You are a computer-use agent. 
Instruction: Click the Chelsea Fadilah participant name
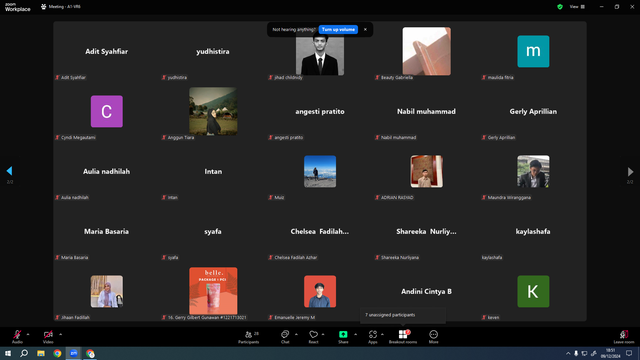[320, 231]
